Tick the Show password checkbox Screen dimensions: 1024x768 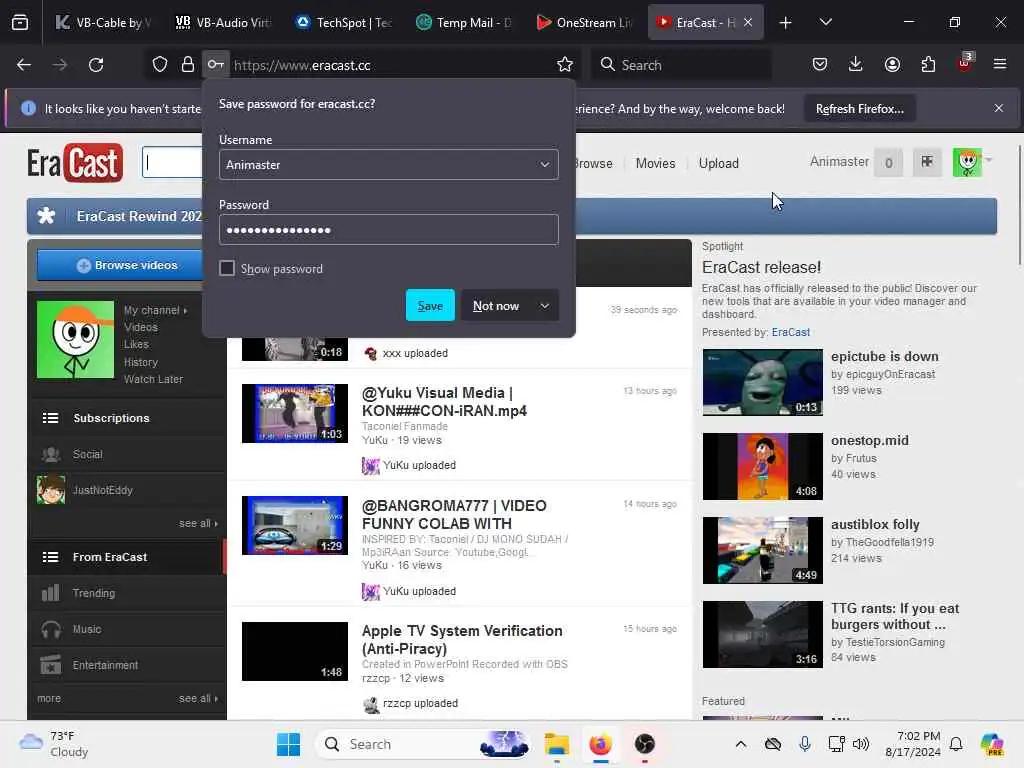[227, 268]
